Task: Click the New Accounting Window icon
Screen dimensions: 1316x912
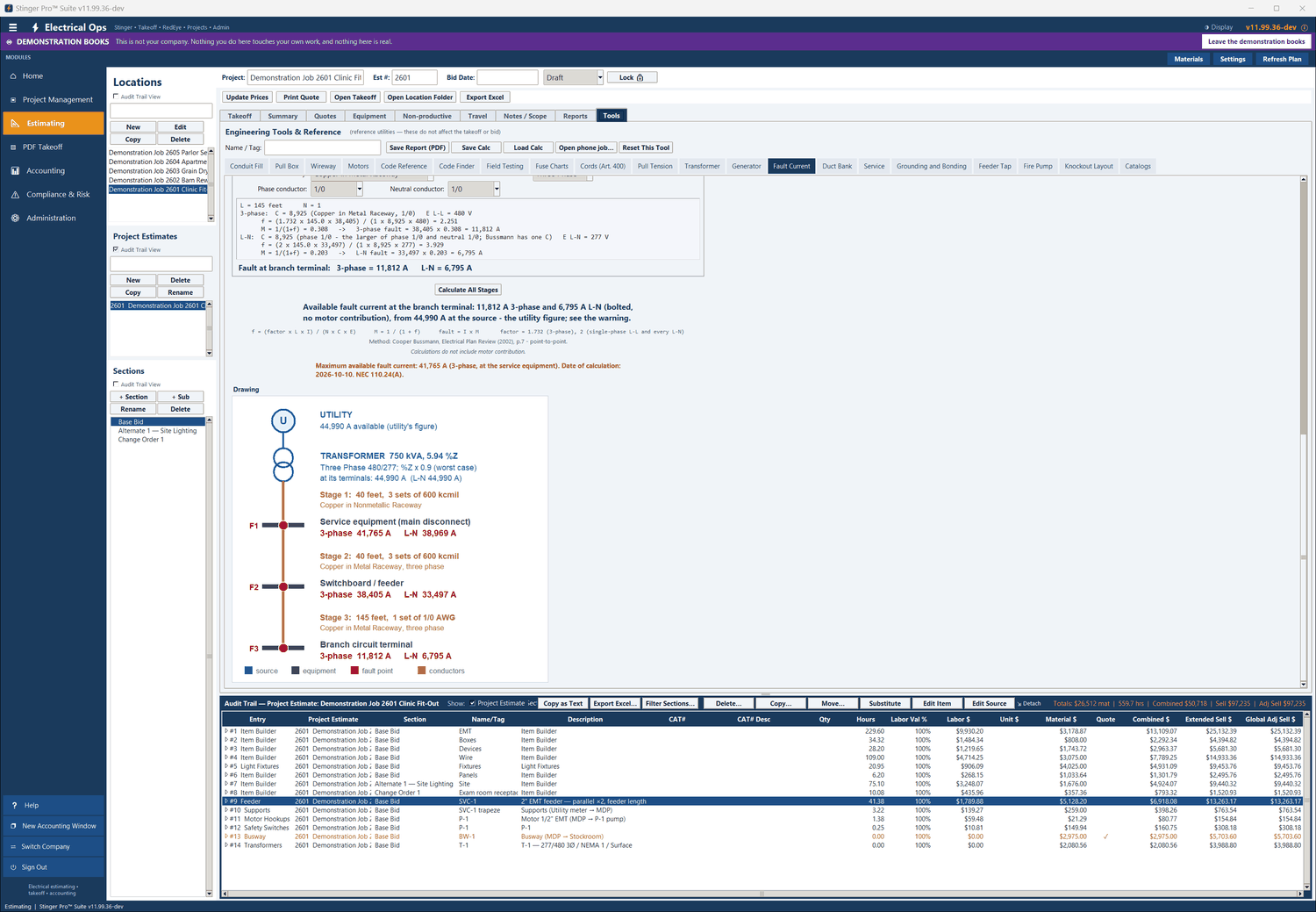Action: (13, 826)
